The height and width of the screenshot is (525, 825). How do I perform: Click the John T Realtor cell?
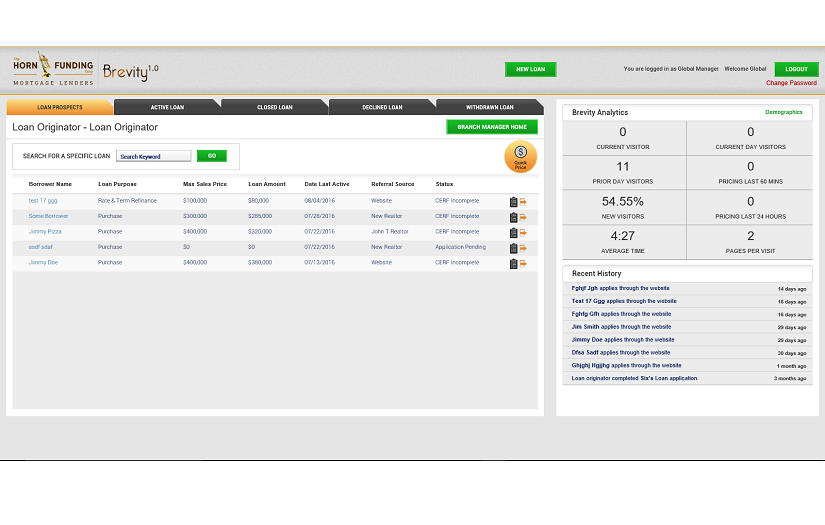pos(389,231)
